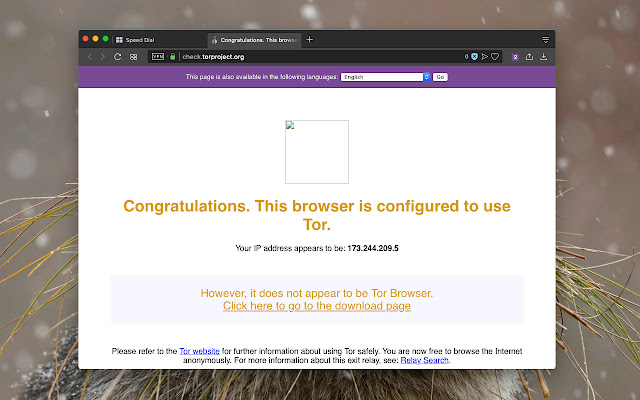Screen dimensions: 640x400
Task: Go forward to the next page
Action: (x=103, y=57)
